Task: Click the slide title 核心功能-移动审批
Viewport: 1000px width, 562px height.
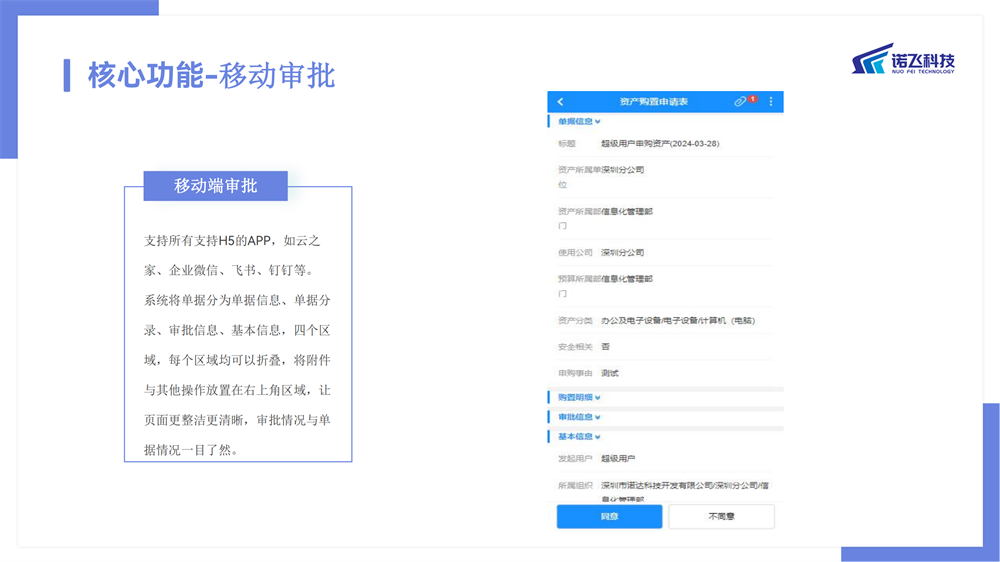Action: (212, 75)
